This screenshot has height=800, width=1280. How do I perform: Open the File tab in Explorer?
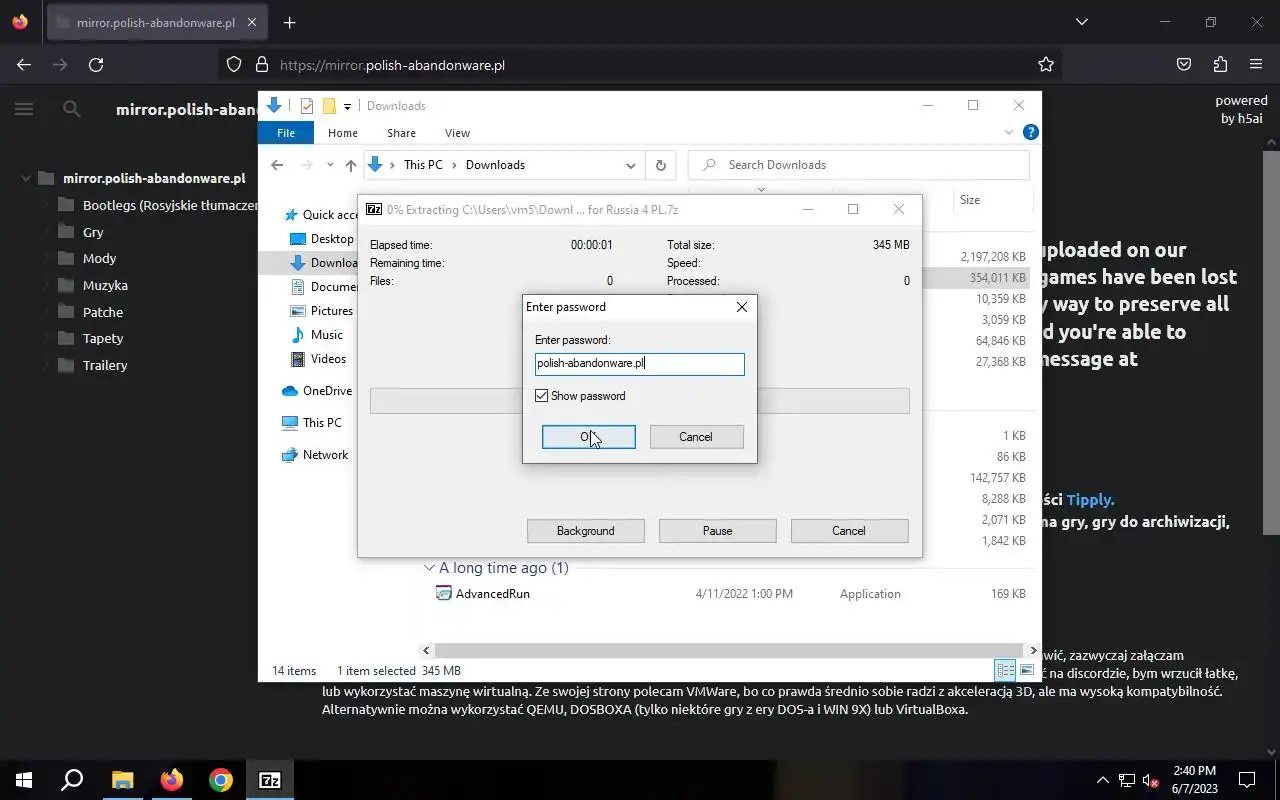(x=286, y=133)
